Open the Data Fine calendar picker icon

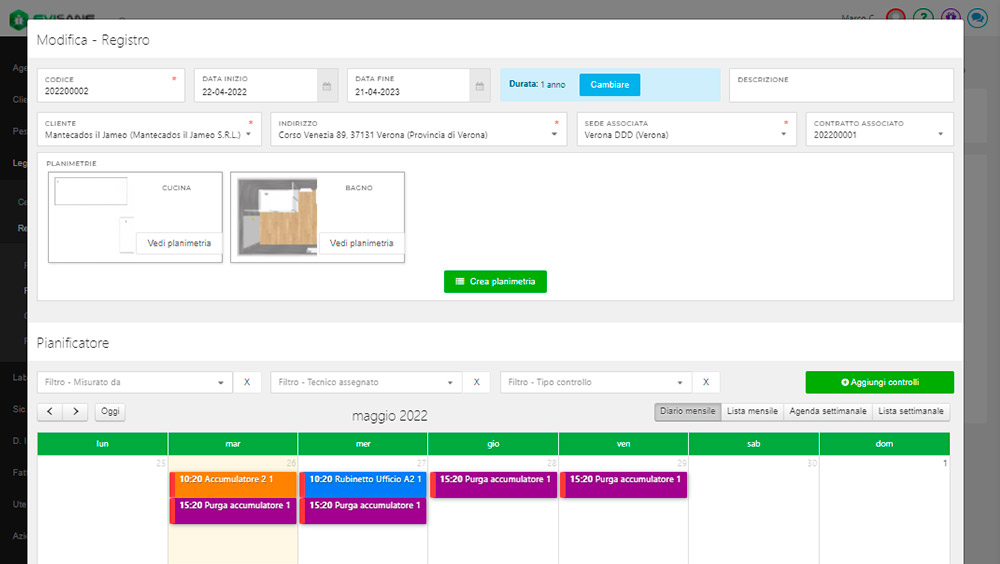click(x=480, y=86)
